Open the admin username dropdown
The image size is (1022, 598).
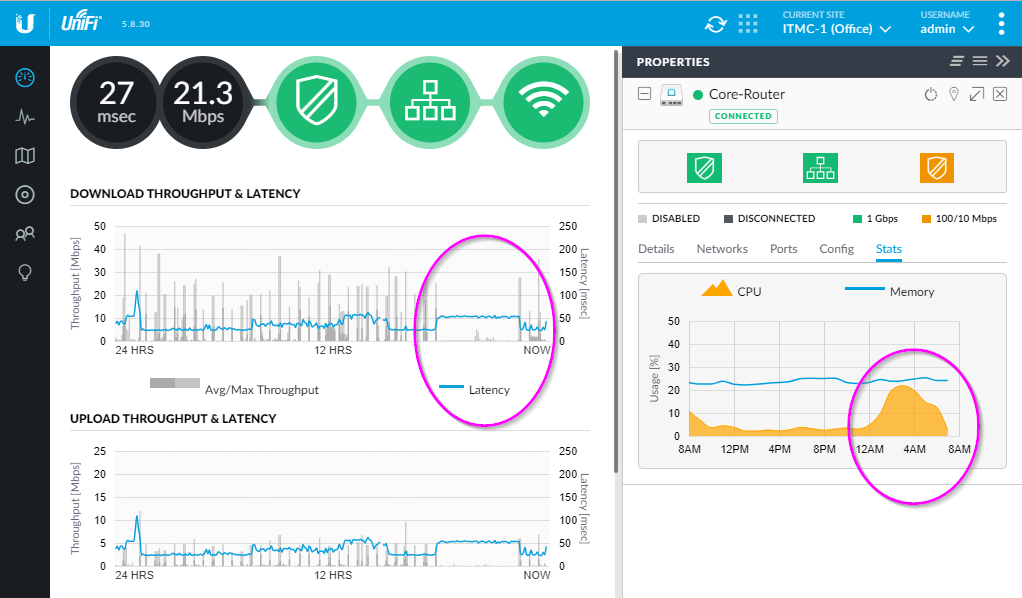[947, 29]
